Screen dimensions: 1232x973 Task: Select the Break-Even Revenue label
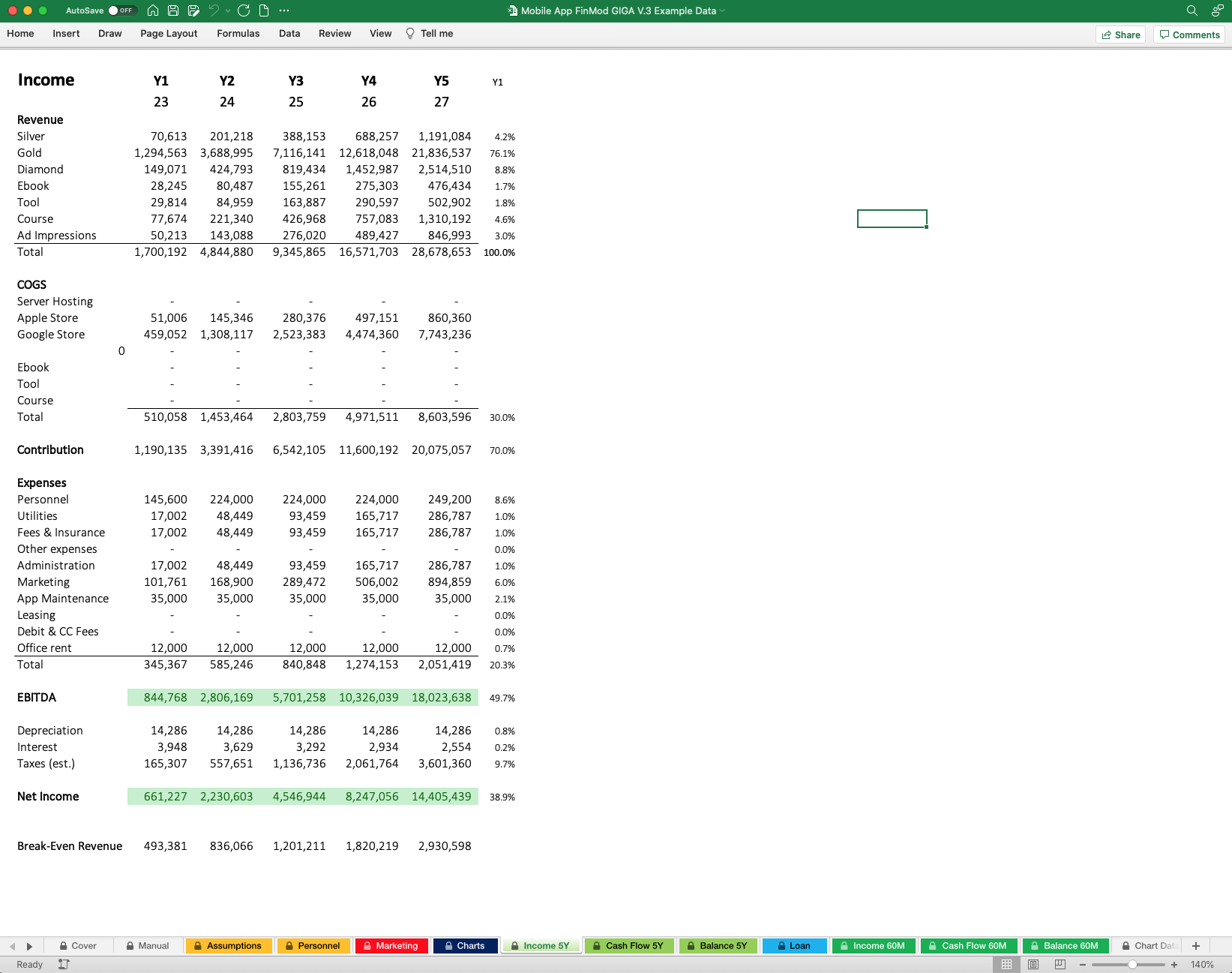pyautogui.click(x=70, y=846)
